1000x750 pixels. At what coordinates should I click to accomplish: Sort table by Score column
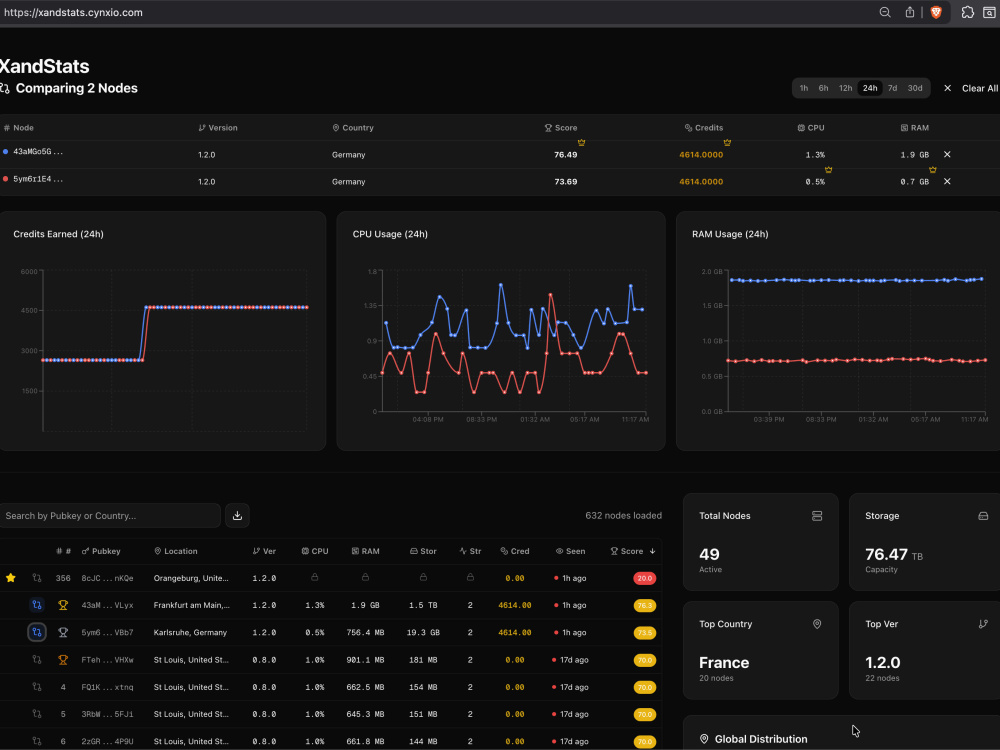pos(633,551)
